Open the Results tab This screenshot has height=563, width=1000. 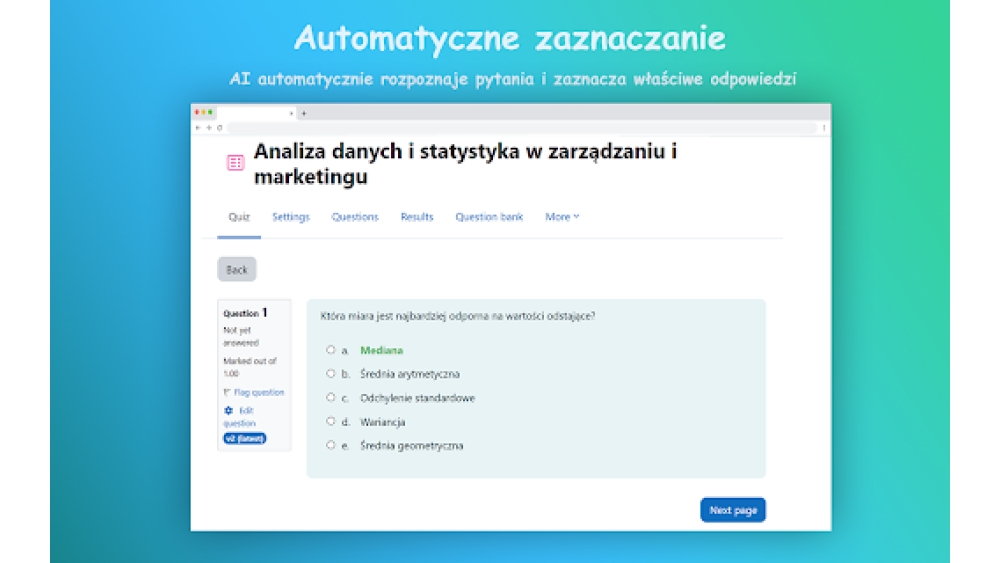pyautogui.click(x=417, y=217)
